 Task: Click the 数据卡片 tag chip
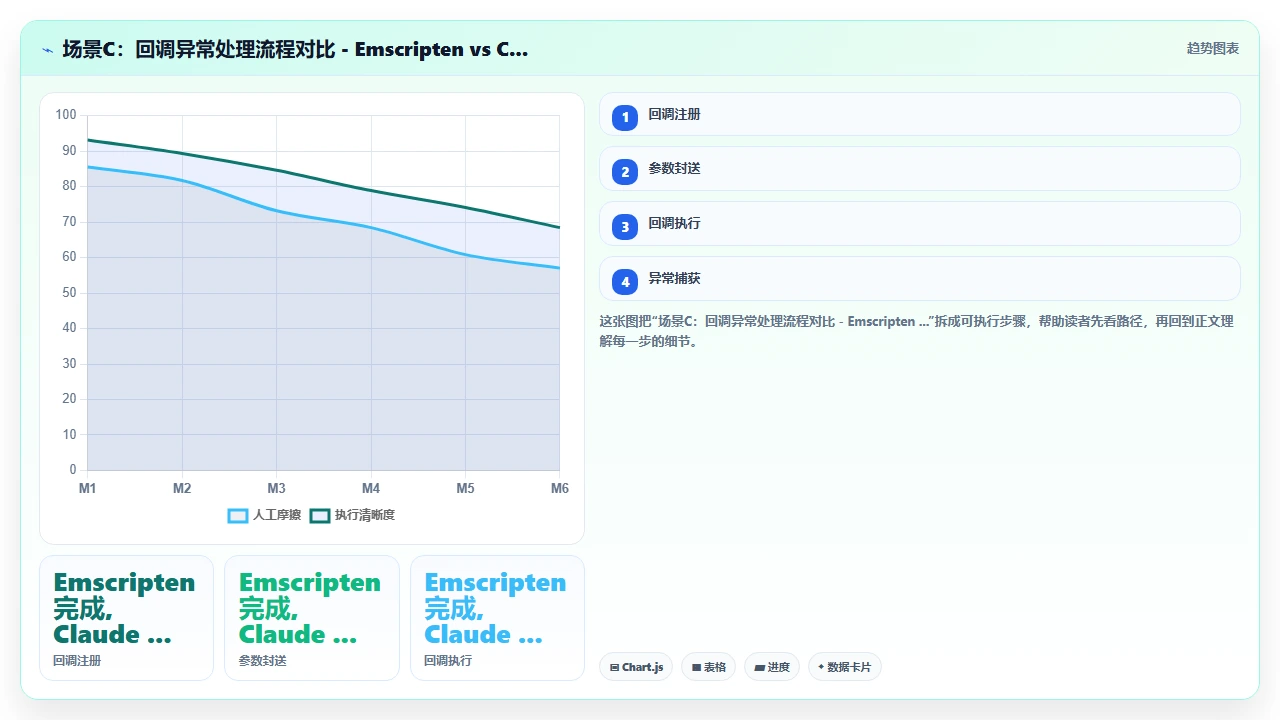pyautogui.click(x=845, y=667)
